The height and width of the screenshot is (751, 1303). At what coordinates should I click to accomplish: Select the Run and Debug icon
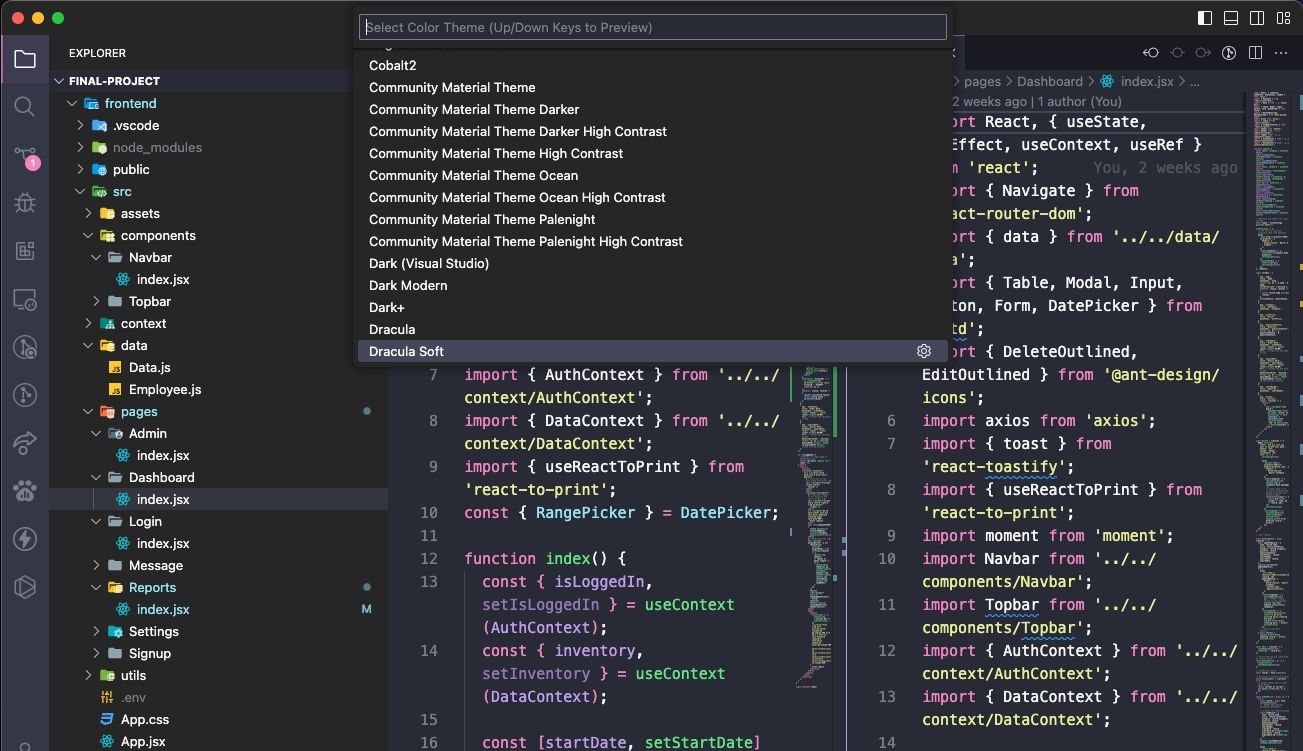25,203
